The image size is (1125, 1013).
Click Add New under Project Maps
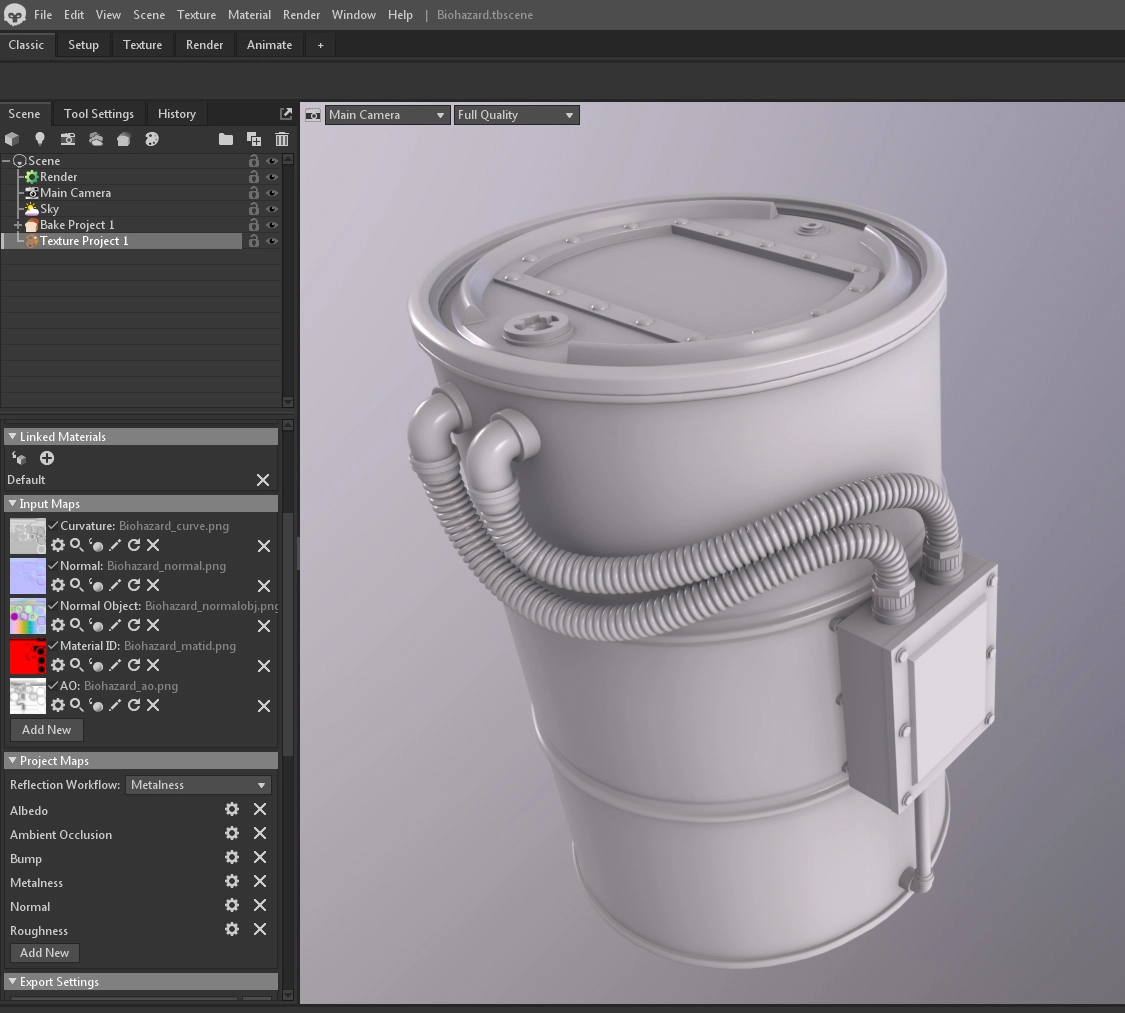coord(45,953)
